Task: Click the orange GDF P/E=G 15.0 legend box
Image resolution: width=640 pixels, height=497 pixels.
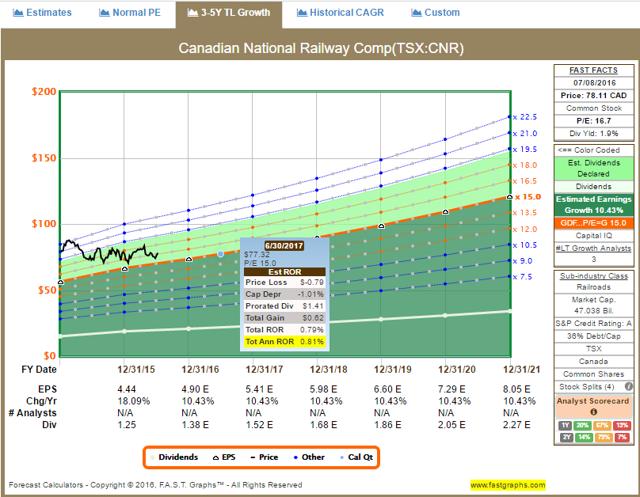Action: point(593,223)
